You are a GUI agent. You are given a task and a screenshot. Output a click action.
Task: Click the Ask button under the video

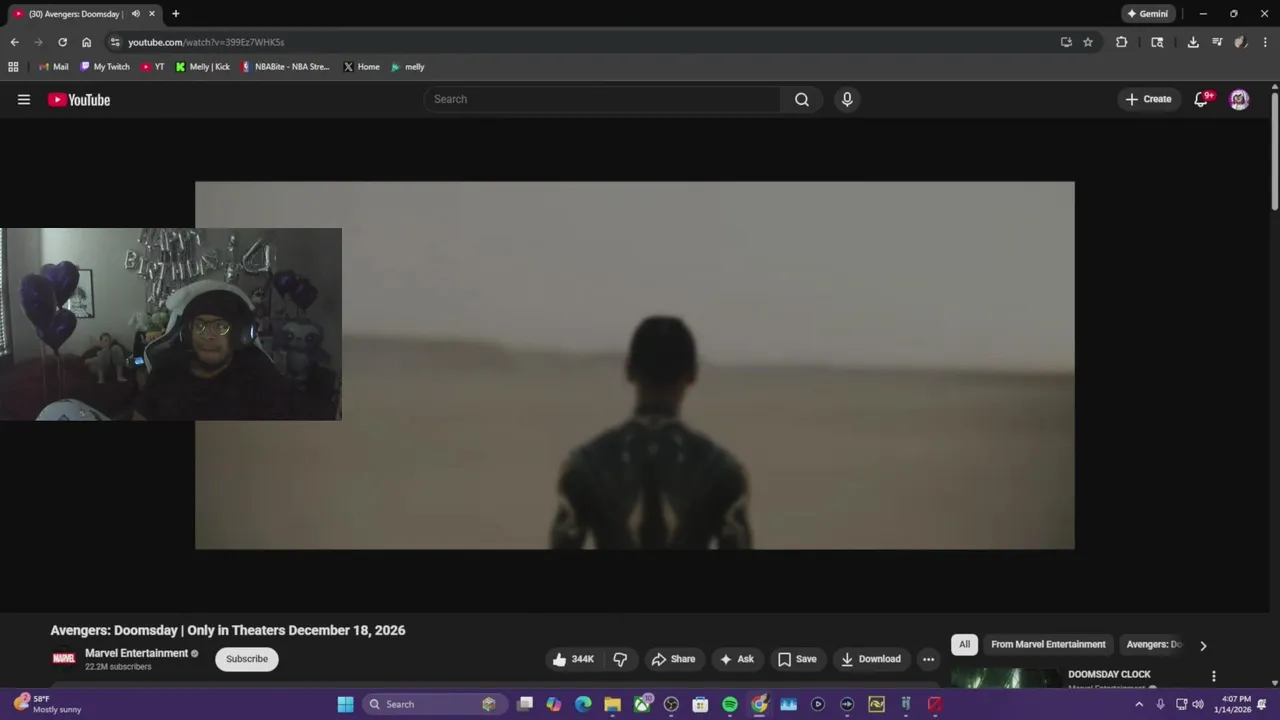point(737,659)
